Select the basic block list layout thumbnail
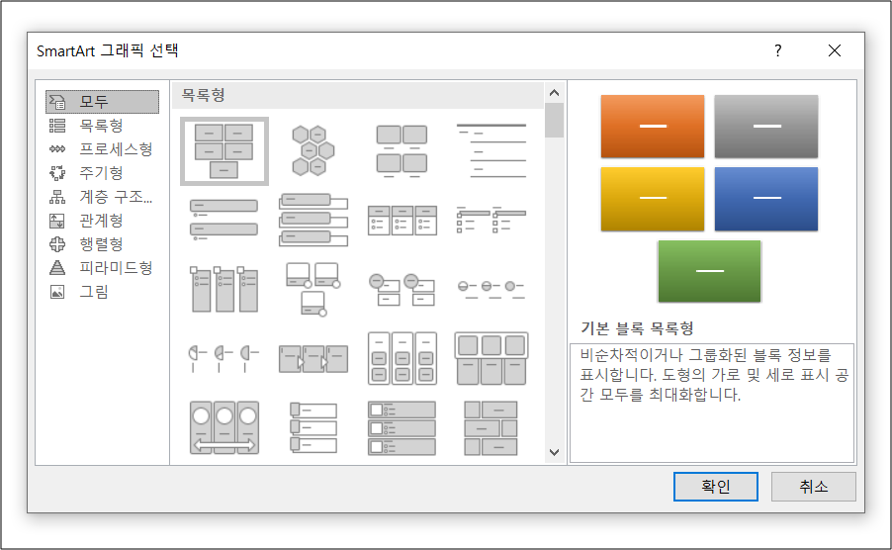892x550 pixels. point(224,151)
